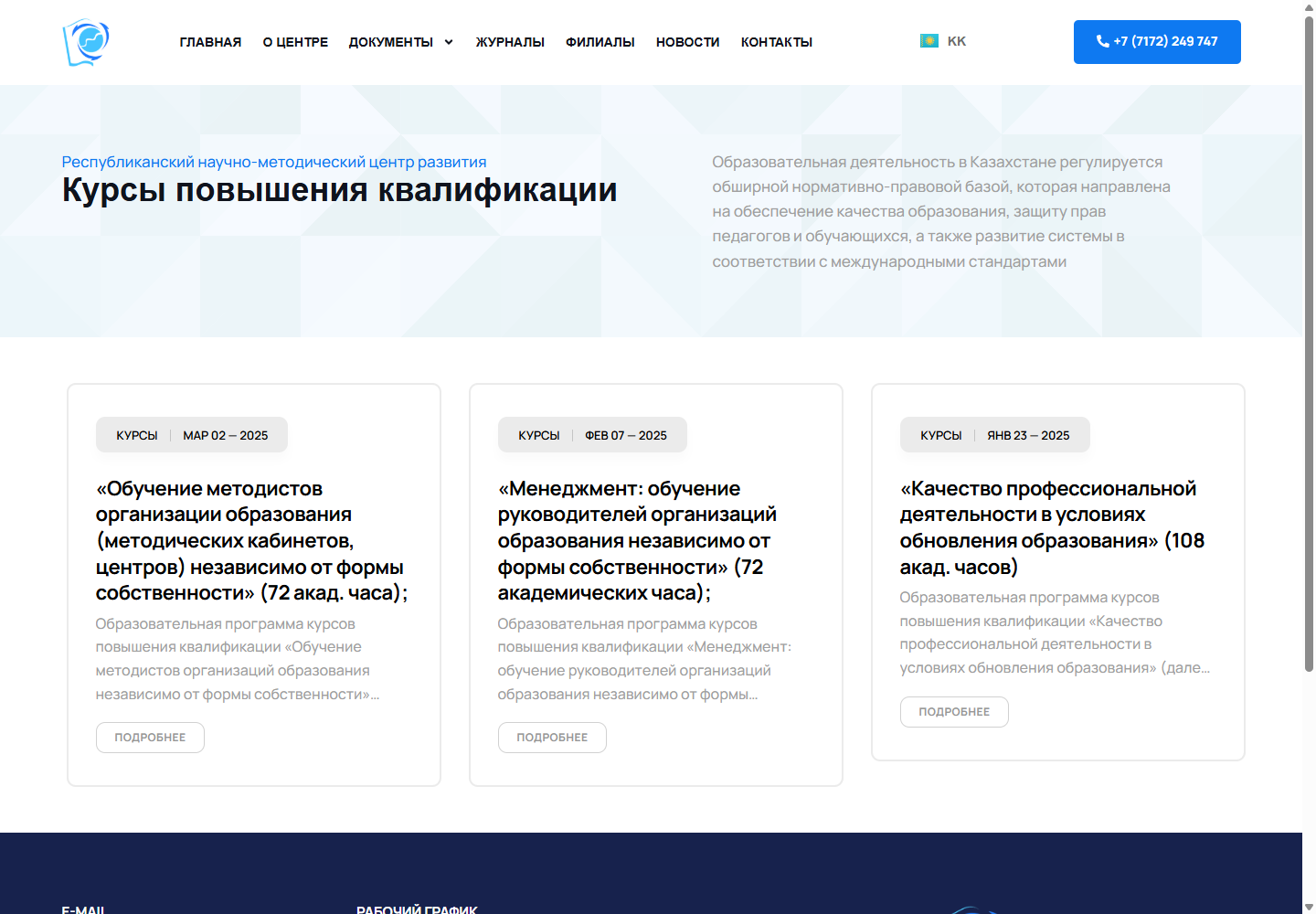
Task: Click the Республиканский научно-методический центр развития subtitle
Action: [274, 162]
